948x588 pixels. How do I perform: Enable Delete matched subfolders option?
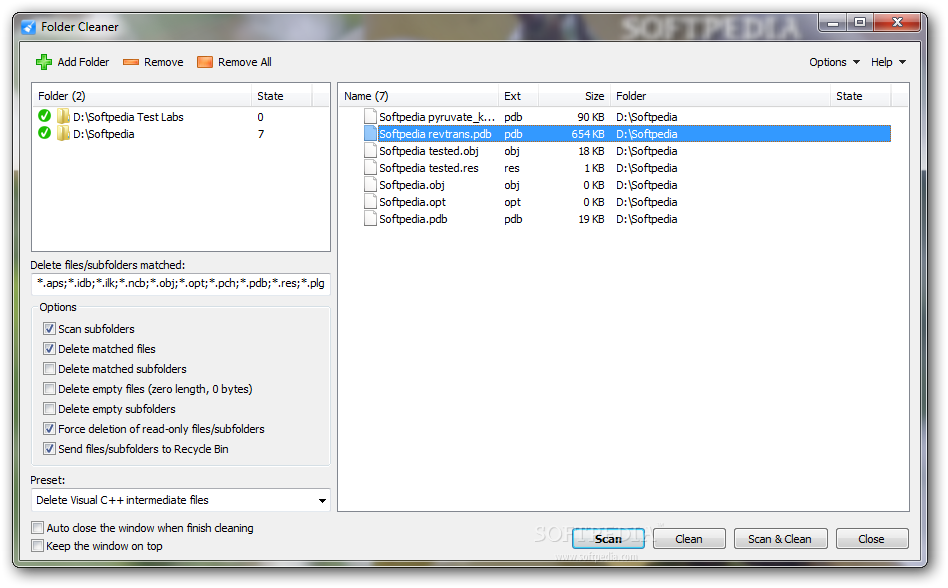point(50,369)
